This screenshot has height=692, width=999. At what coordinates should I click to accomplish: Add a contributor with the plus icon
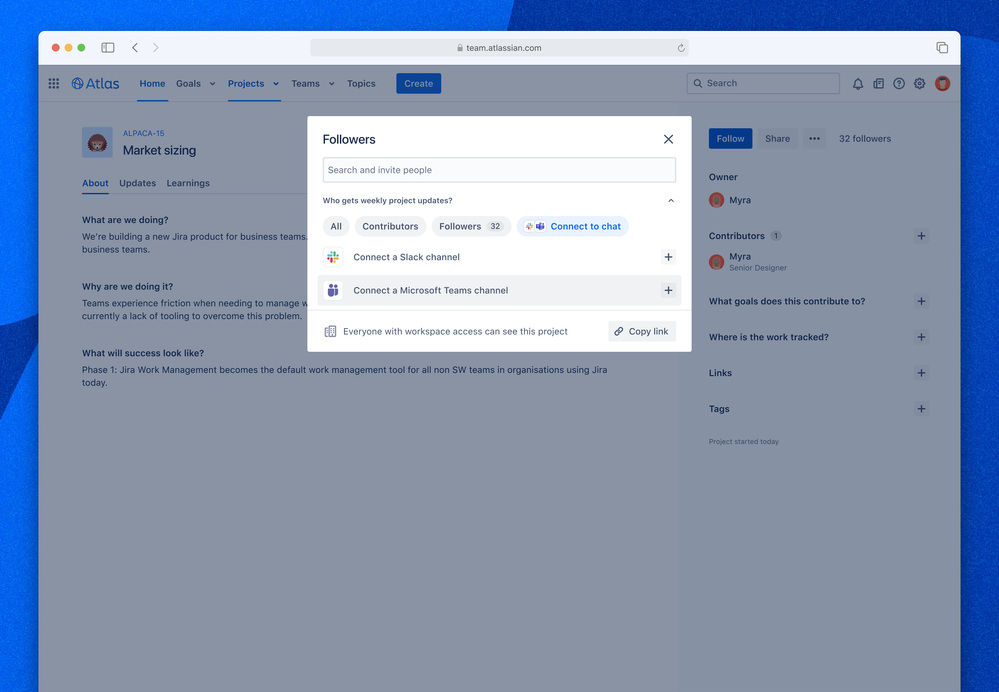921,236
